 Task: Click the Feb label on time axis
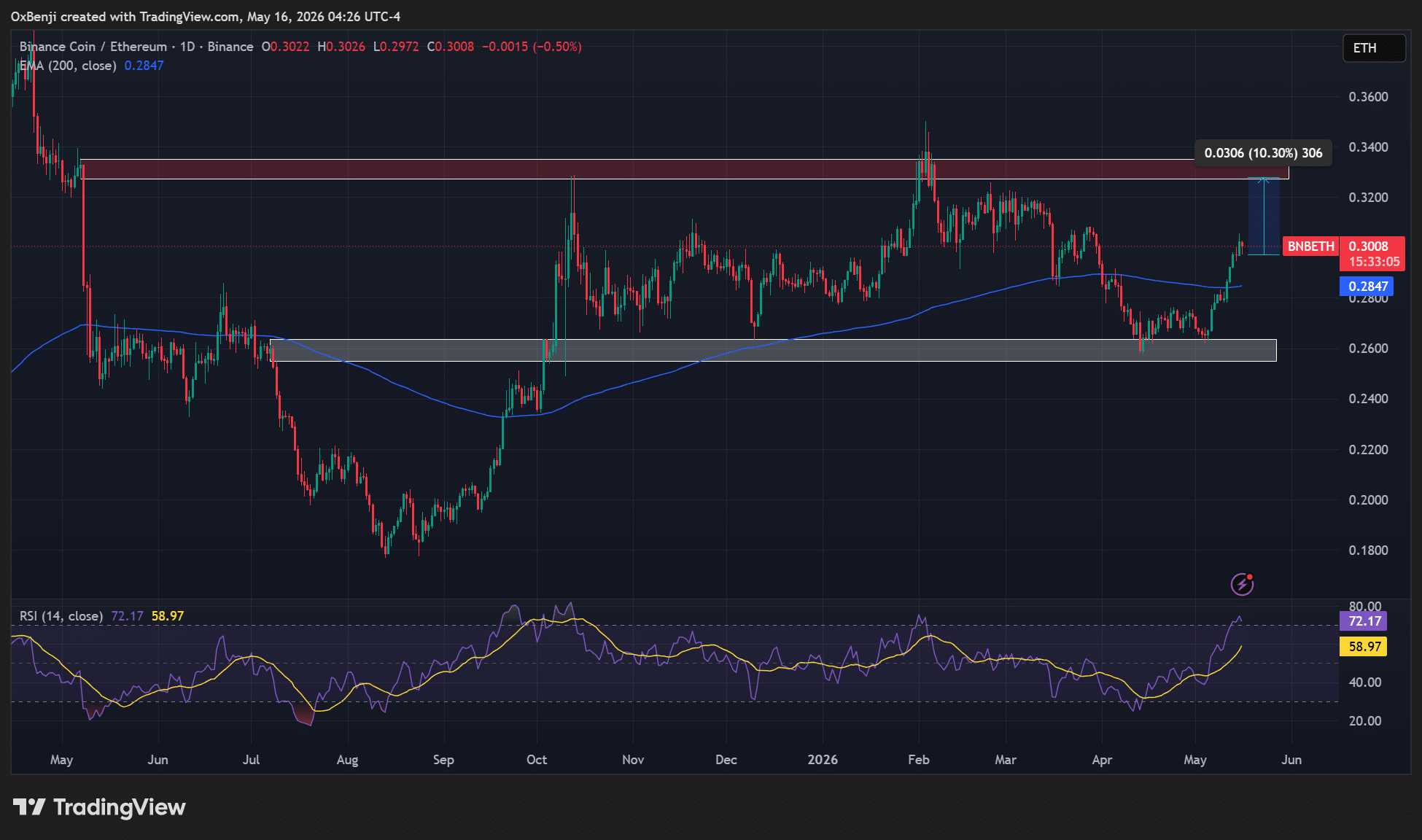tap(919, 760)
